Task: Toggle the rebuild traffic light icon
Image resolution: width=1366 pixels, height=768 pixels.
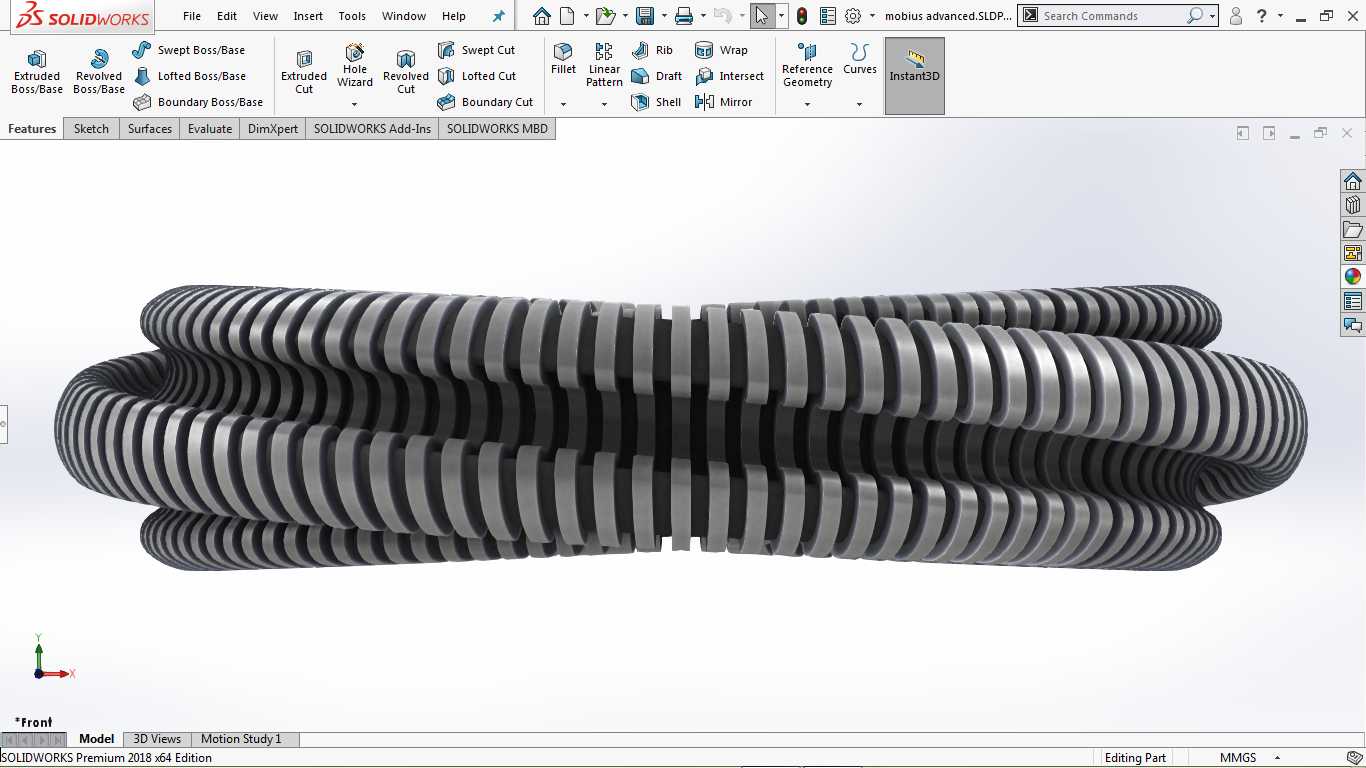Action: 802,16
